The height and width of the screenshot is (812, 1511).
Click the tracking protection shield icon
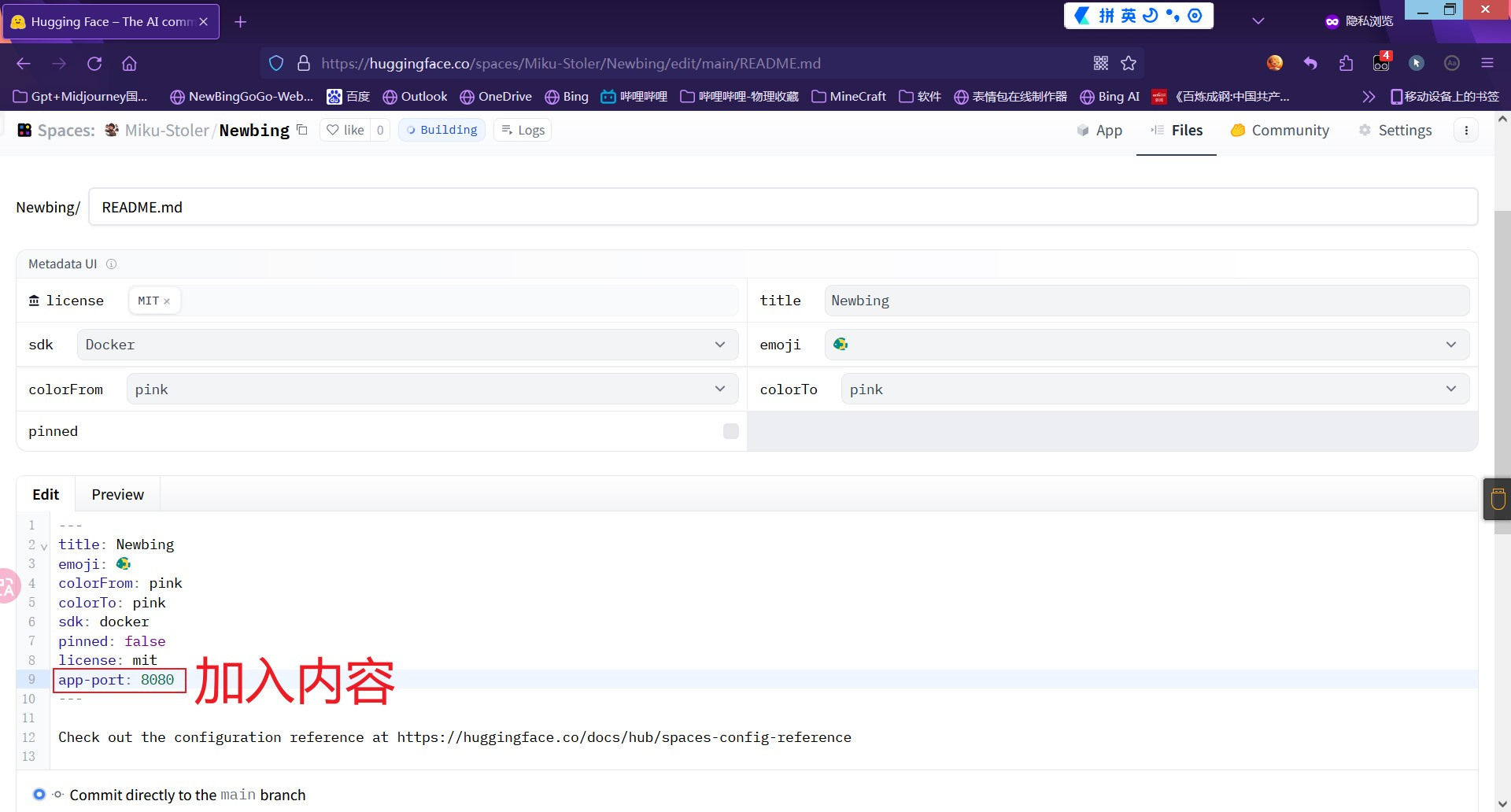click(x=276, y=64)
